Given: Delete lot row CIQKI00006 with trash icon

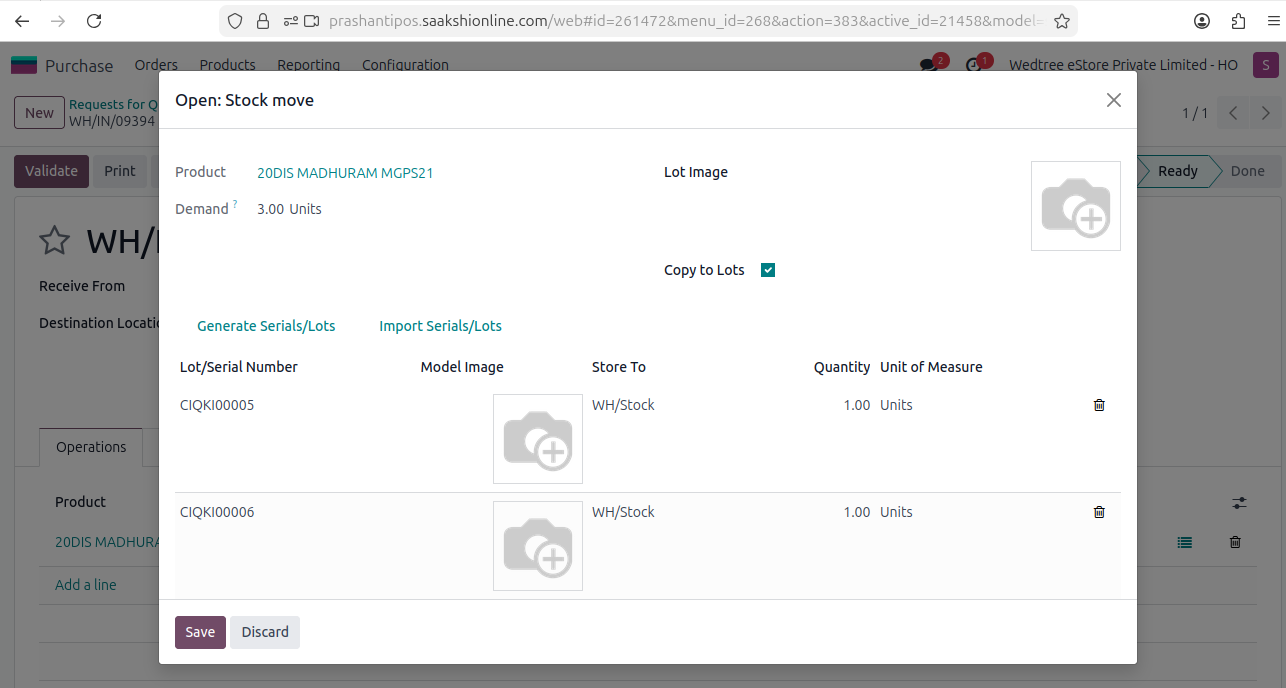Looking at the screenshot, I should tap(1099, 512).
